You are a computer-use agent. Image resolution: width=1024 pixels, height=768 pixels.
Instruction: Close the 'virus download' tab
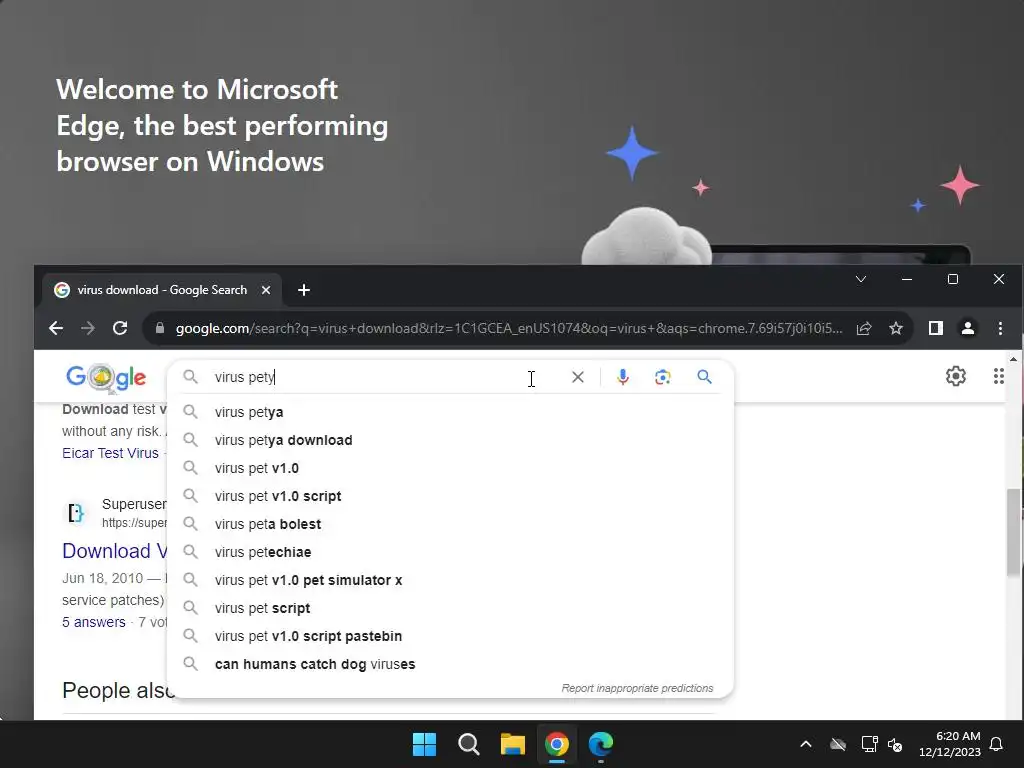[266, 290]
